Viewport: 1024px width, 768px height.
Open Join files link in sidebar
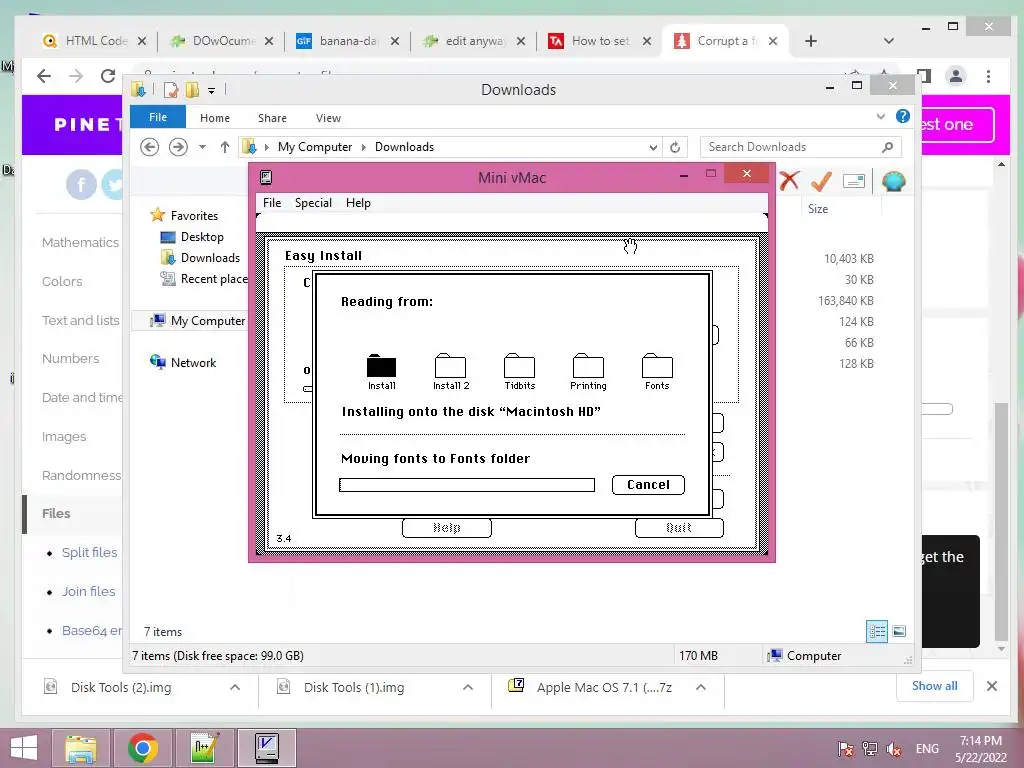coord(88,592)
